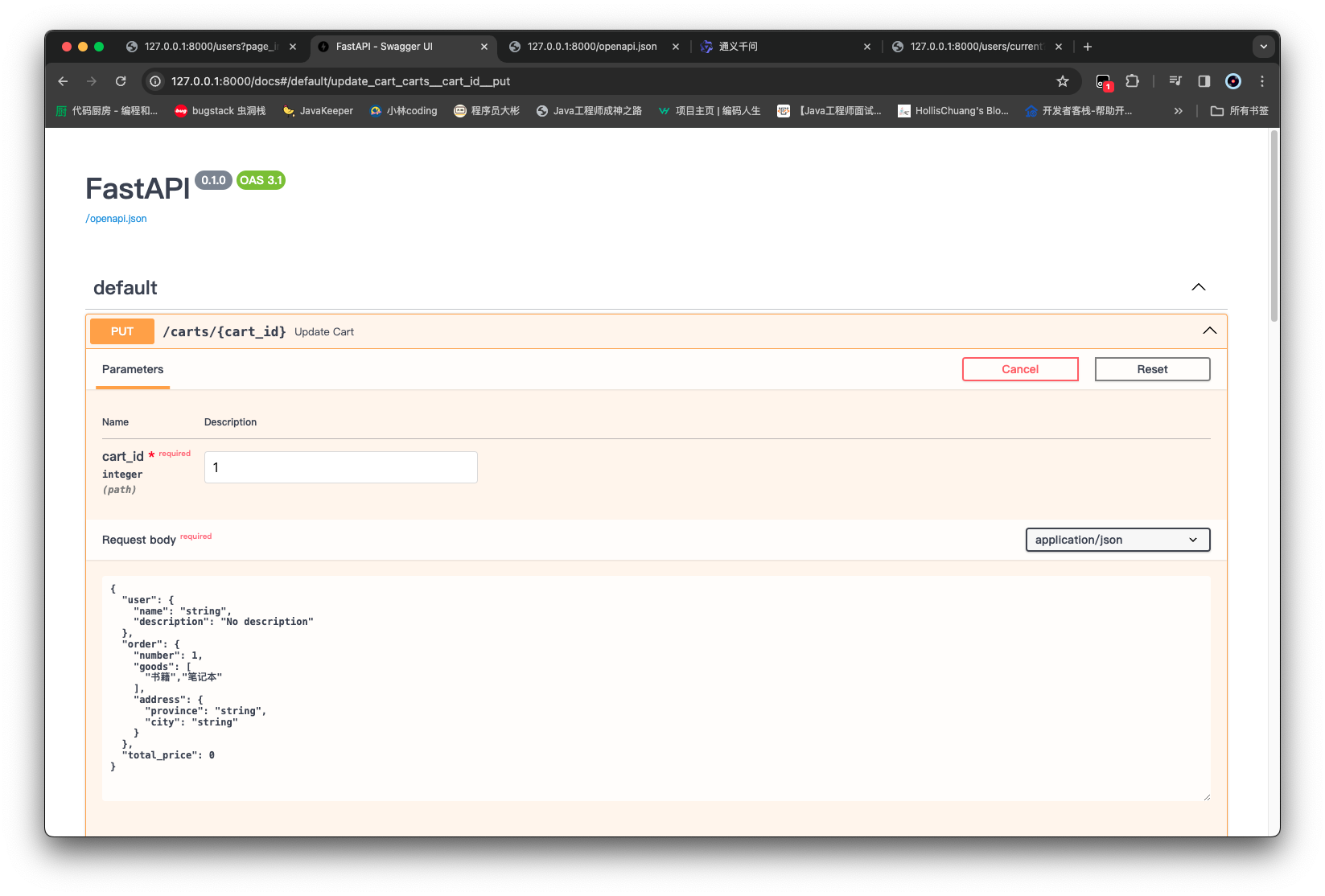Image resolution: width=1325 pixels, height=896 pixels.
Task: Focus the cart_id input field
Action: pos(341,467)
